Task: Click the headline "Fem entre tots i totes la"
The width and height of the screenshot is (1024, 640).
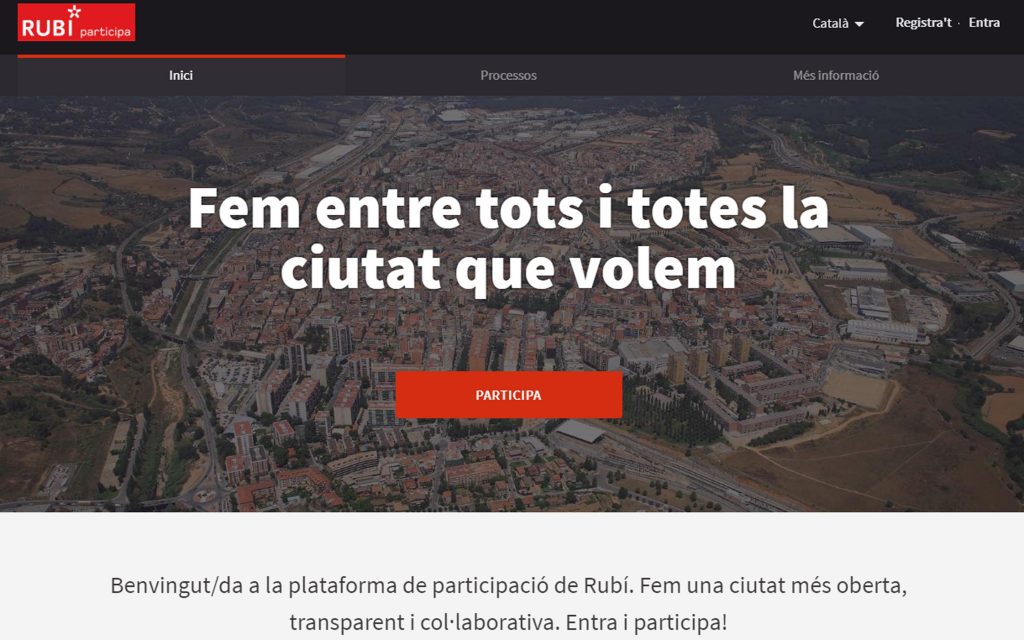Action: tap(509, 208)
